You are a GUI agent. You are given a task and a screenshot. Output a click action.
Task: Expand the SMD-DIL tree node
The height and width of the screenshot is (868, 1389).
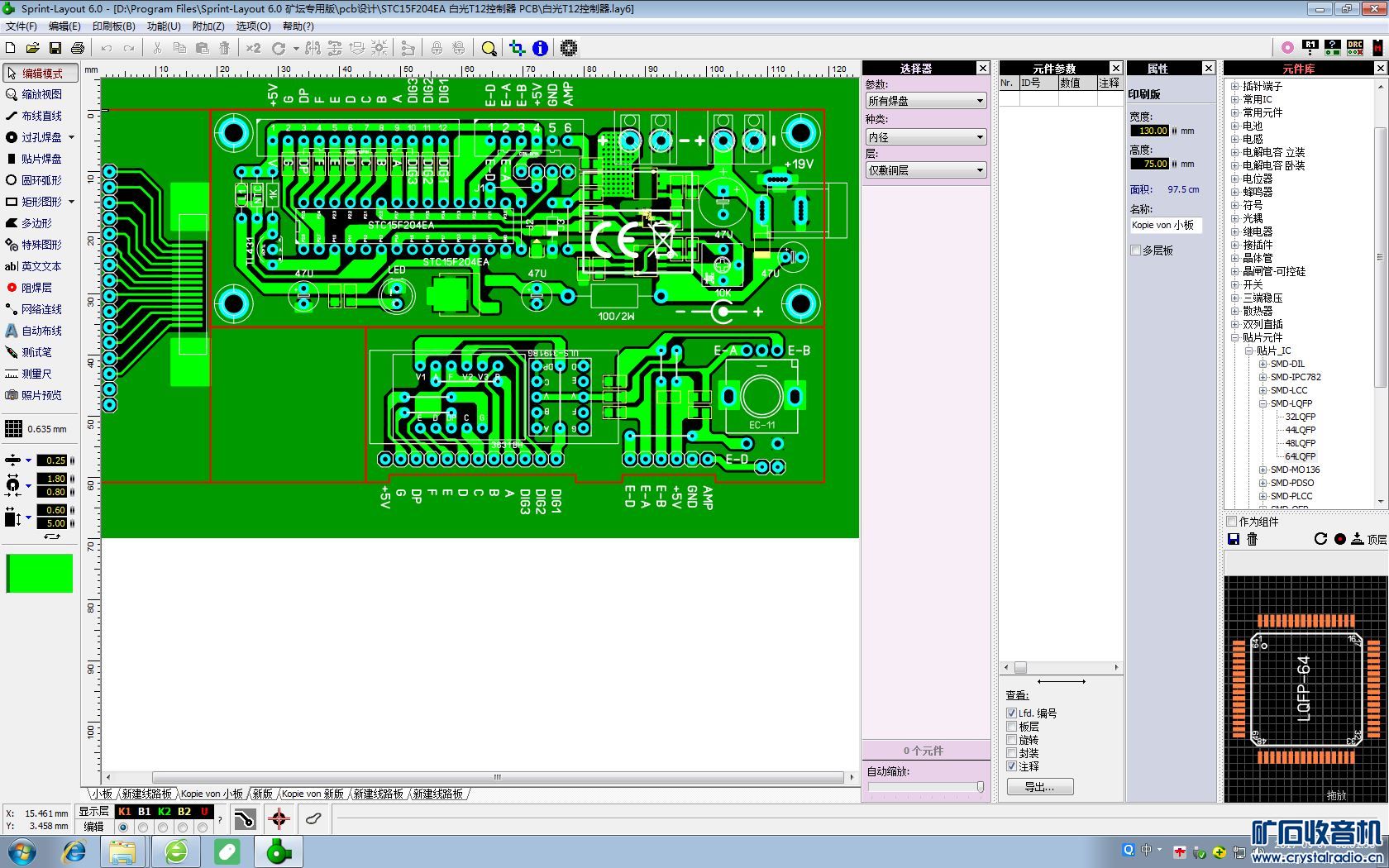coord(1263,364)
